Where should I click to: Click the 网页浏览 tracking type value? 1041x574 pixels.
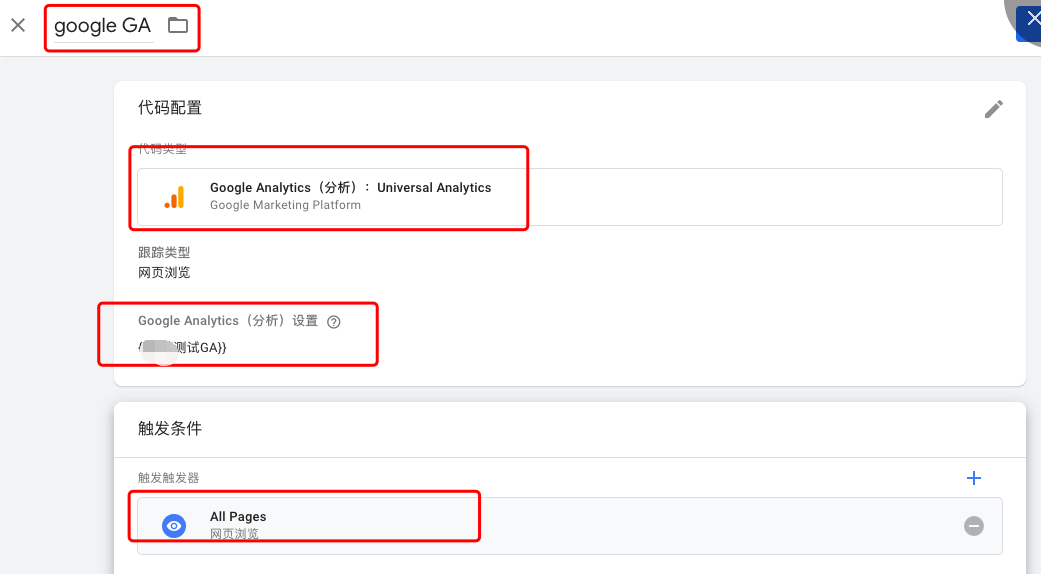[164, 272]
